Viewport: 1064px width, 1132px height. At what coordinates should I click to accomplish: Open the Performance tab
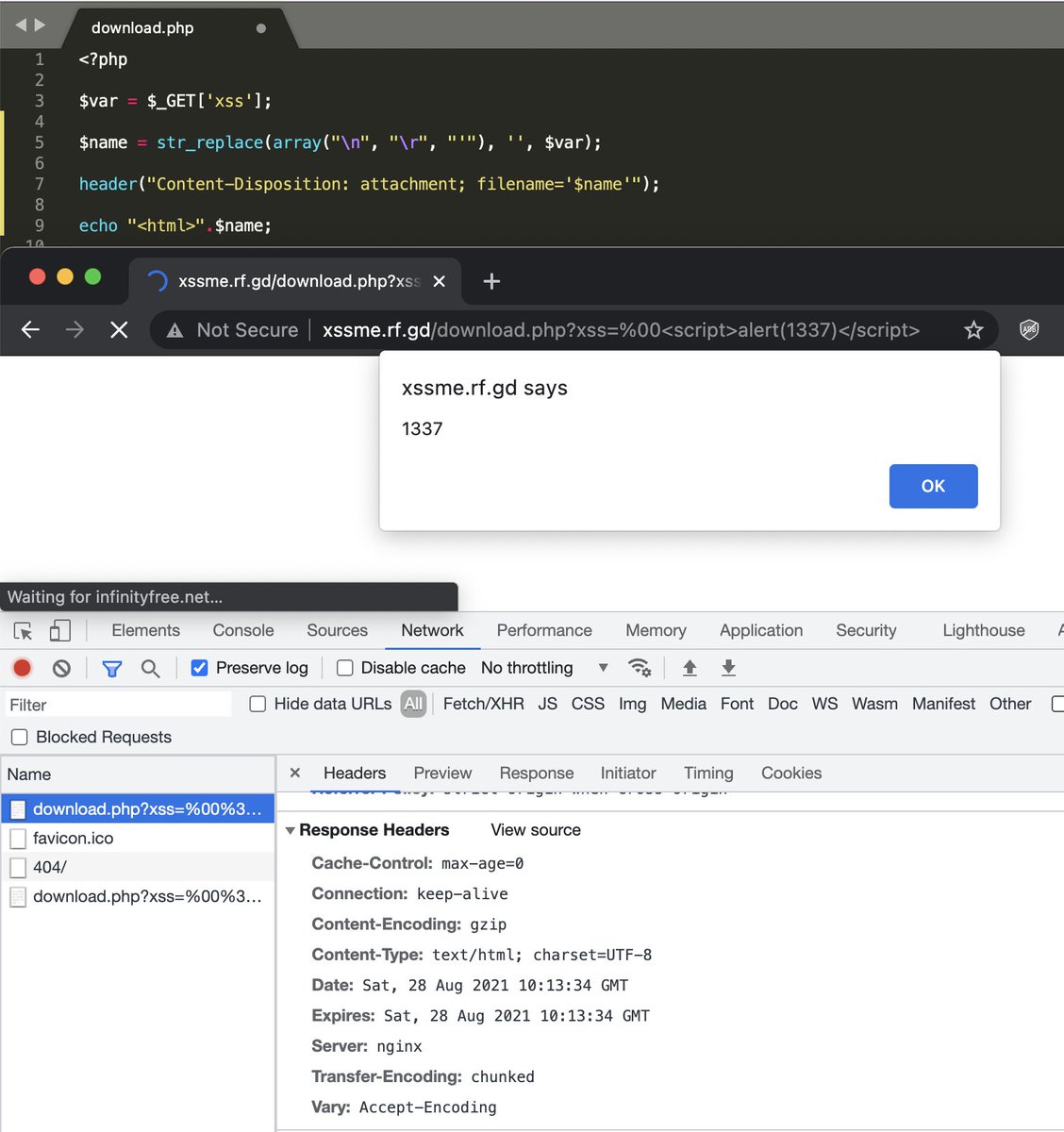click(x=544, y=630)
